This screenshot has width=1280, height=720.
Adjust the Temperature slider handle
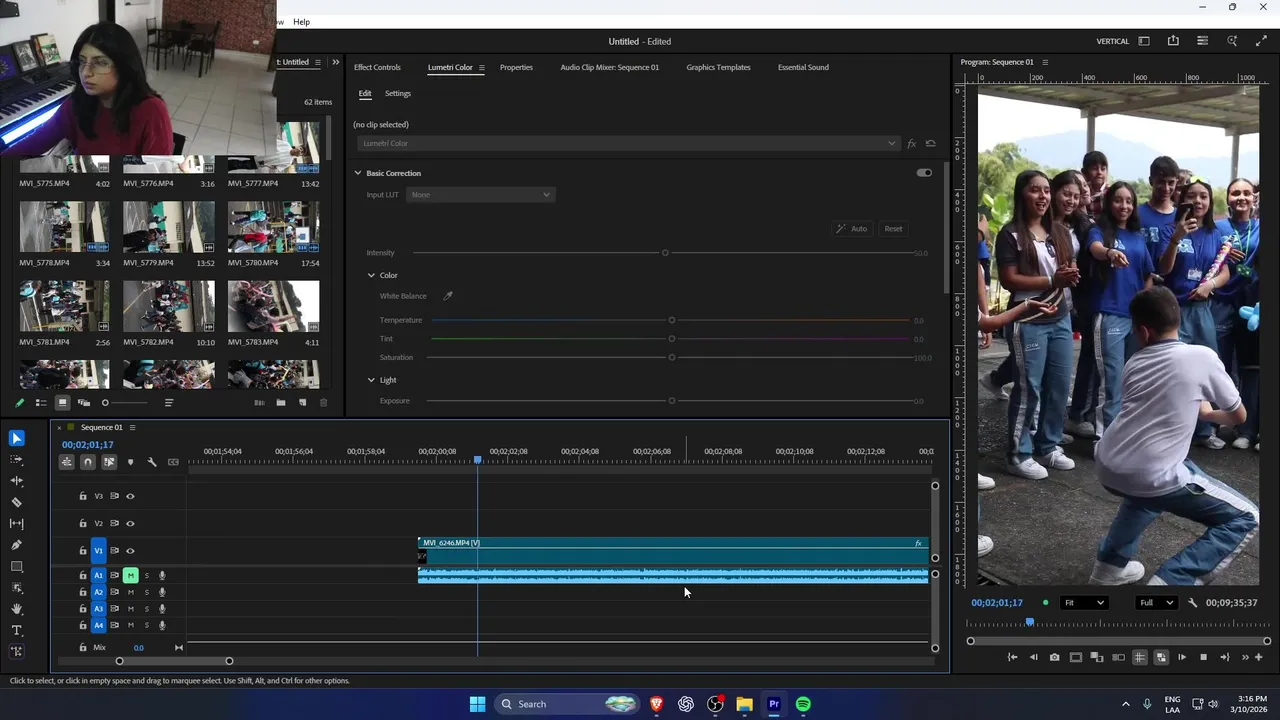coord(672,320)
